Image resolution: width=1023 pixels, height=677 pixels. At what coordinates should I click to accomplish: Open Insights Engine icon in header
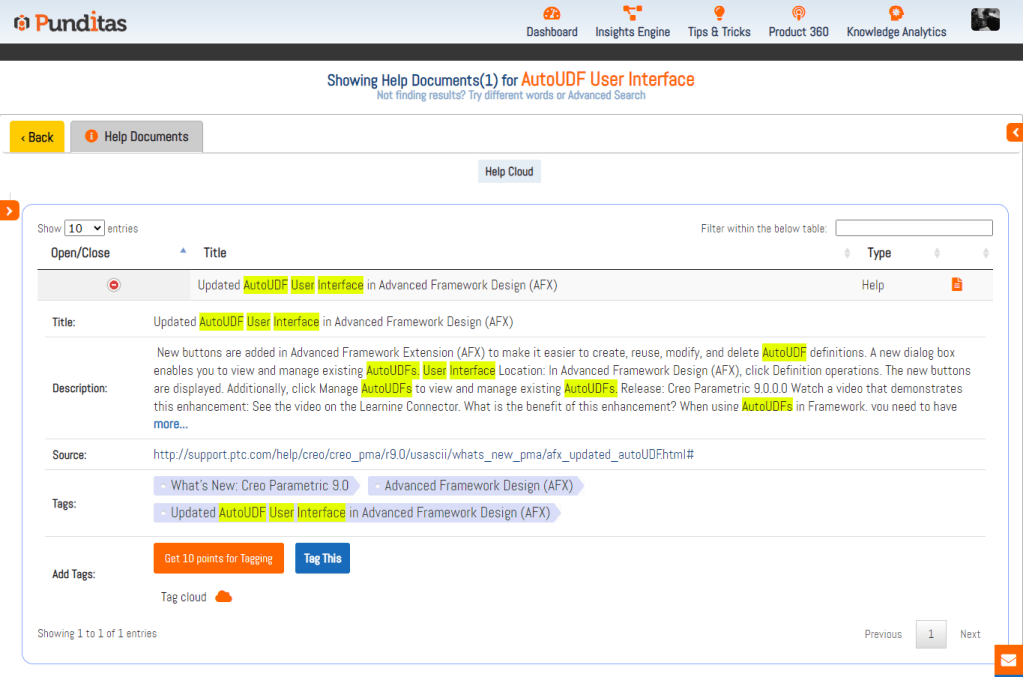(632, 13)
